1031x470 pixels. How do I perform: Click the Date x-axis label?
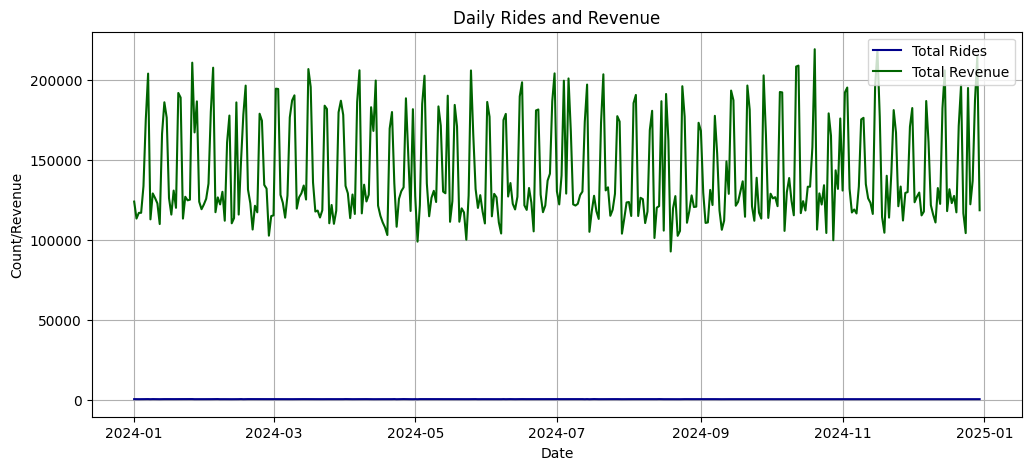pos(556,454)
